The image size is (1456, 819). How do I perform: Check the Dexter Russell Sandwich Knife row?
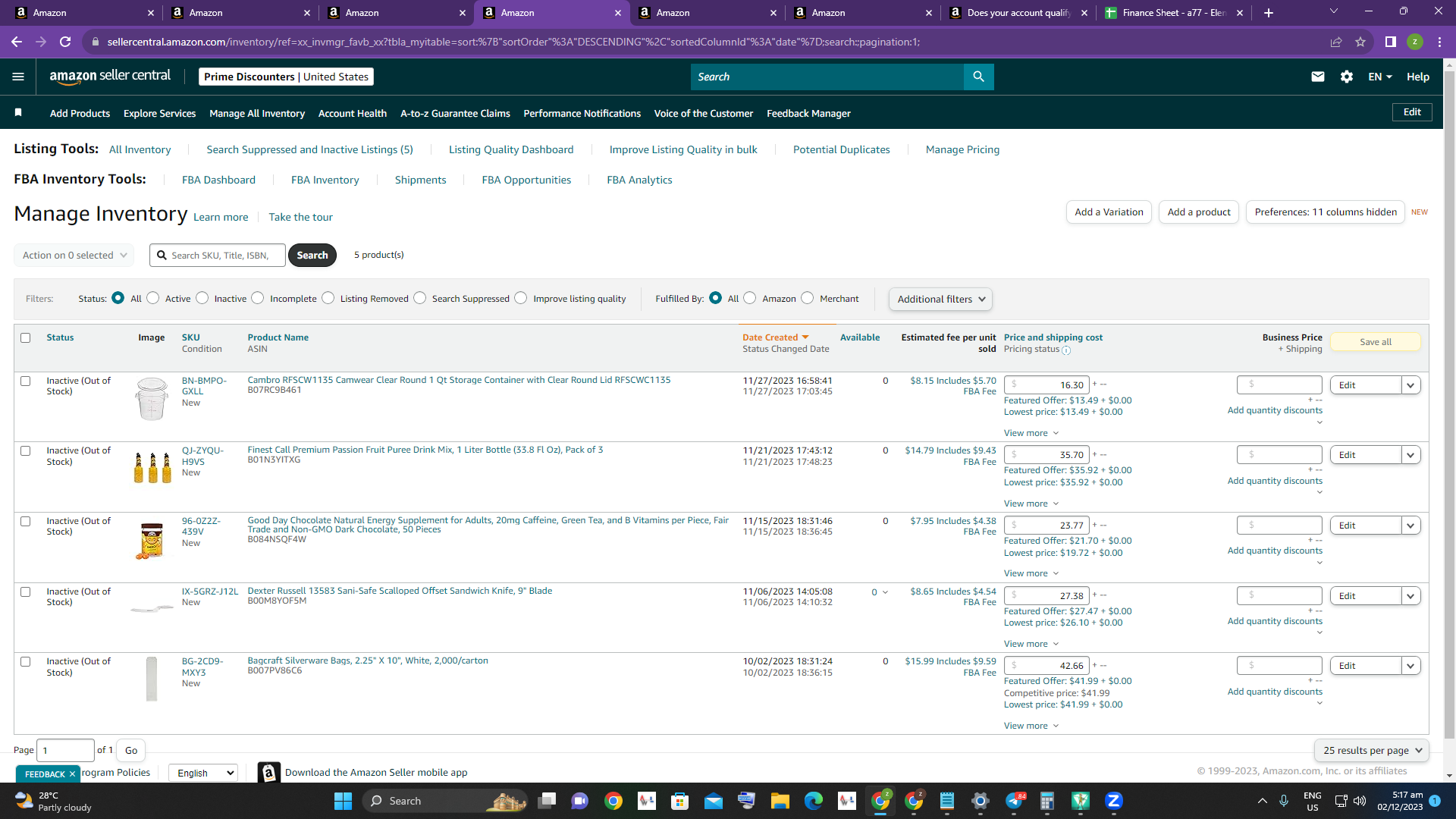[x=26, y=592]
